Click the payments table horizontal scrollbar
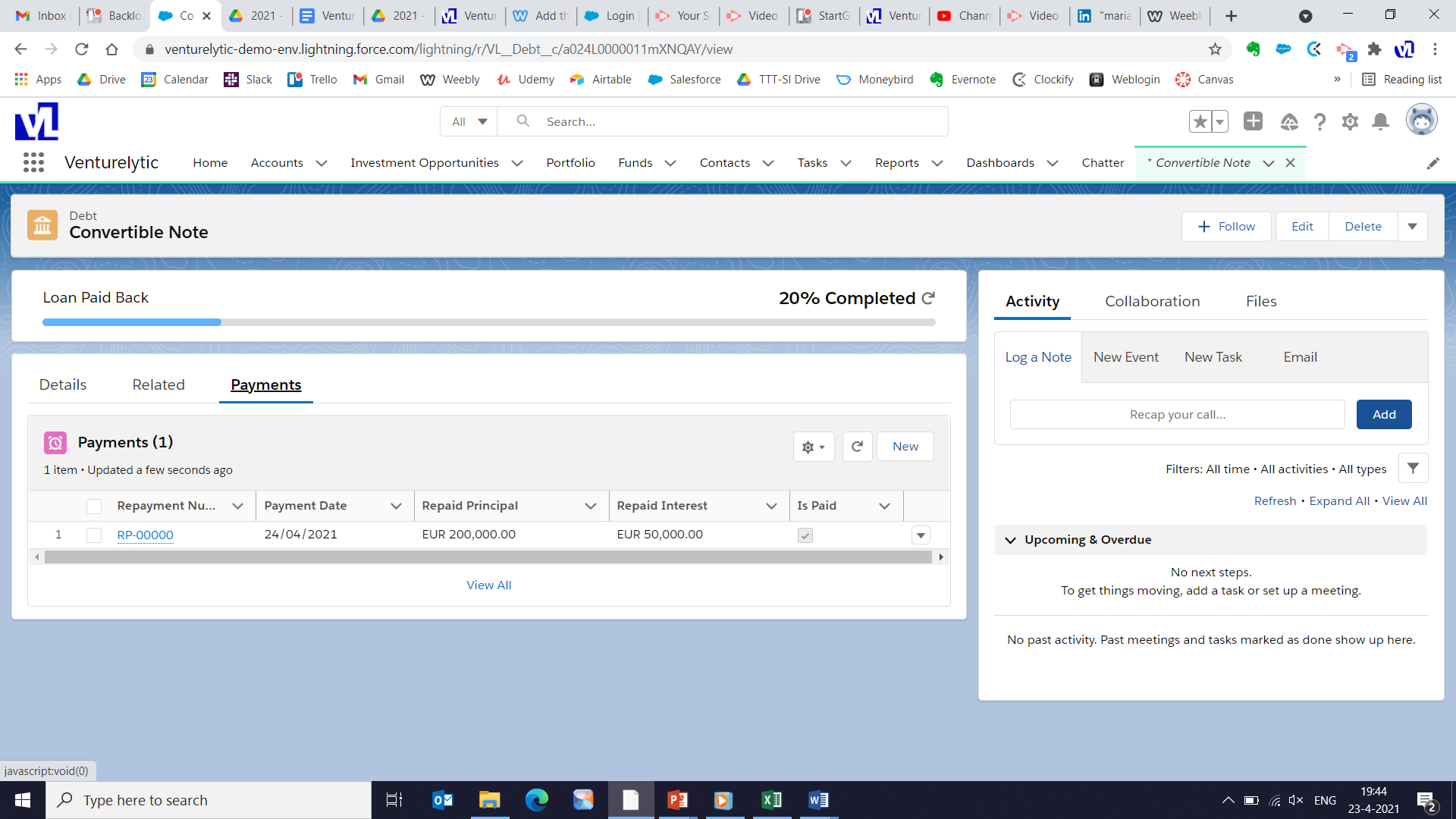Image resolution: width=1456 pixels, height=819 pixels. (488, 557)
